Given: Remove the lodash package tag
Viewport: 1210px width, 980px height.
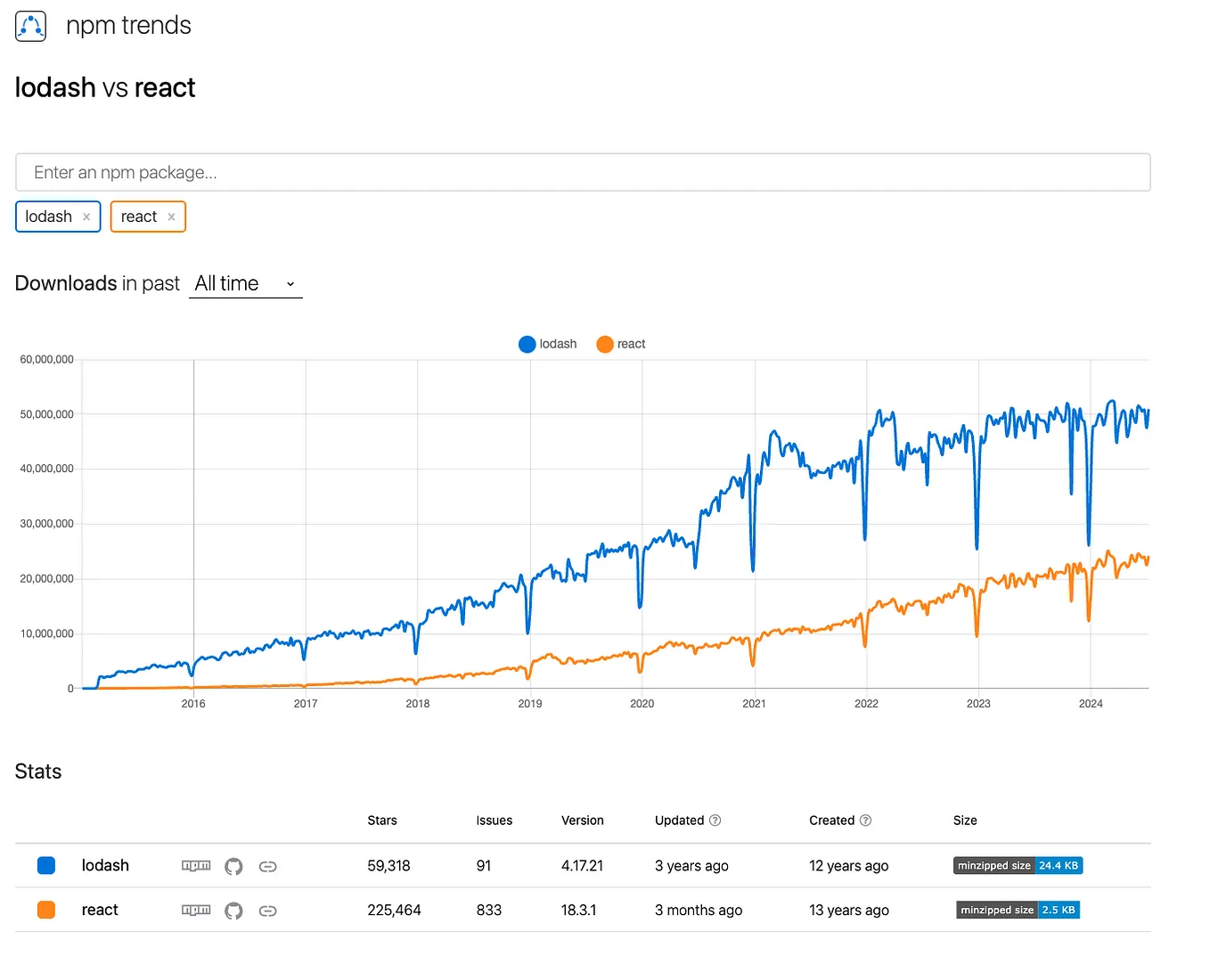Looking at the screenshot, I should click(x=86, y=216).
